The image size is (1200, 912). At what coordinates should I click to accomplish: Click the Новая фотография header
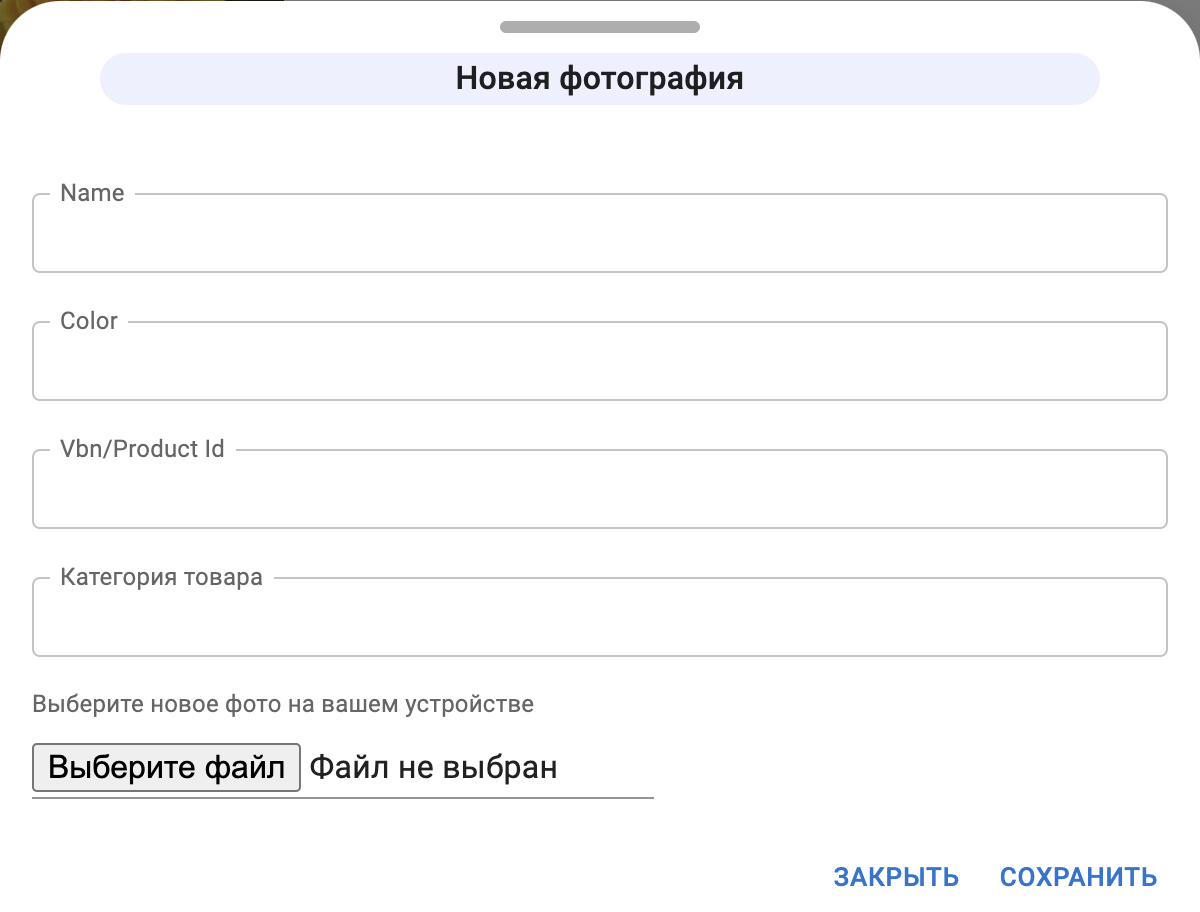pos(600,78)
